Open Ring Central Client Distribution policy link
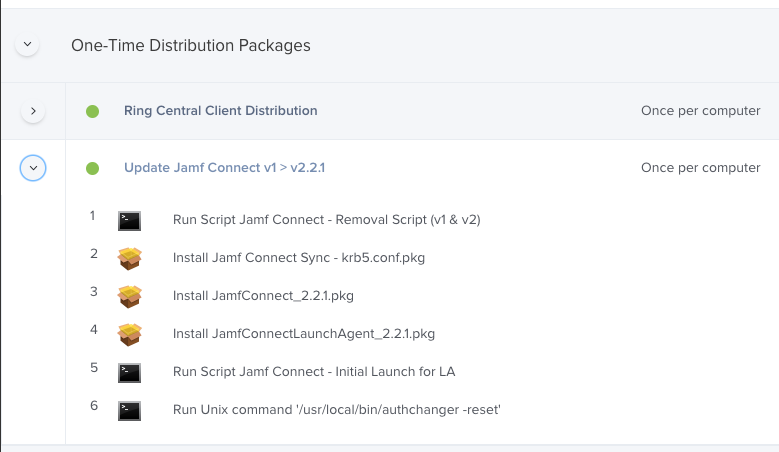The width and height of the screenshot is (779, 452). click(221, 110)
